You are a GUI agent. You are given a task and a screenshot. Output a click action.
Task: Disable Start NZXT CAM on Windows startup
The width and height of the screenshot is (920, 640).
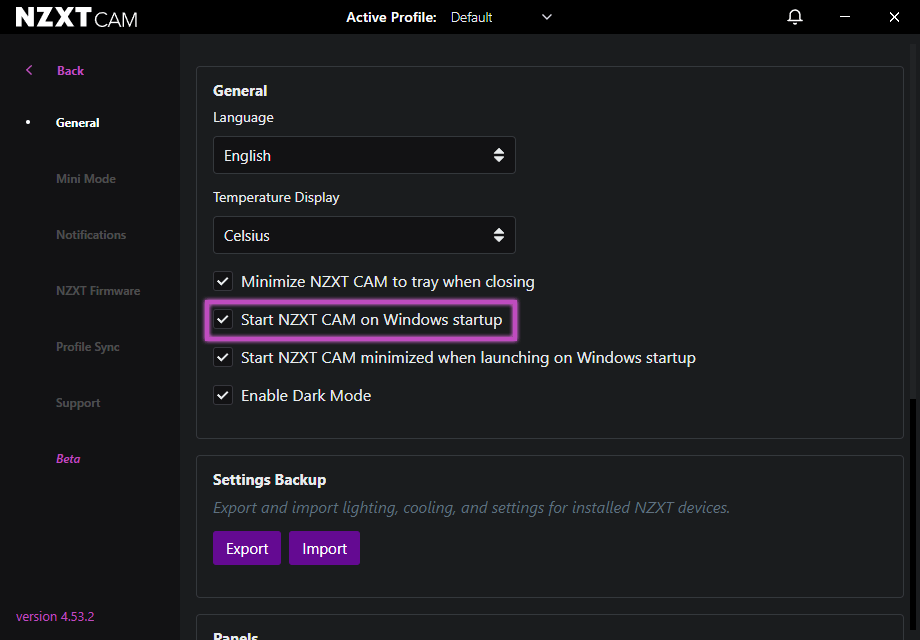(222, 319)
